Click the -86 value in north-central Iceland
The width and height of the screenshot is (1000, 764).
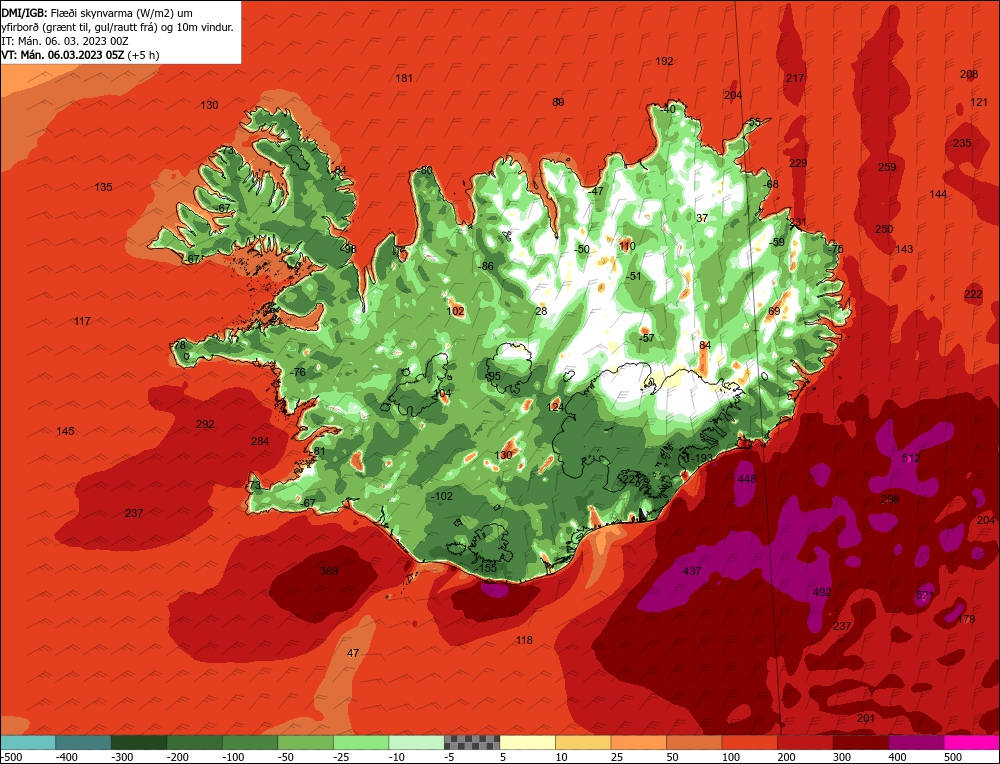click(487, 266)
